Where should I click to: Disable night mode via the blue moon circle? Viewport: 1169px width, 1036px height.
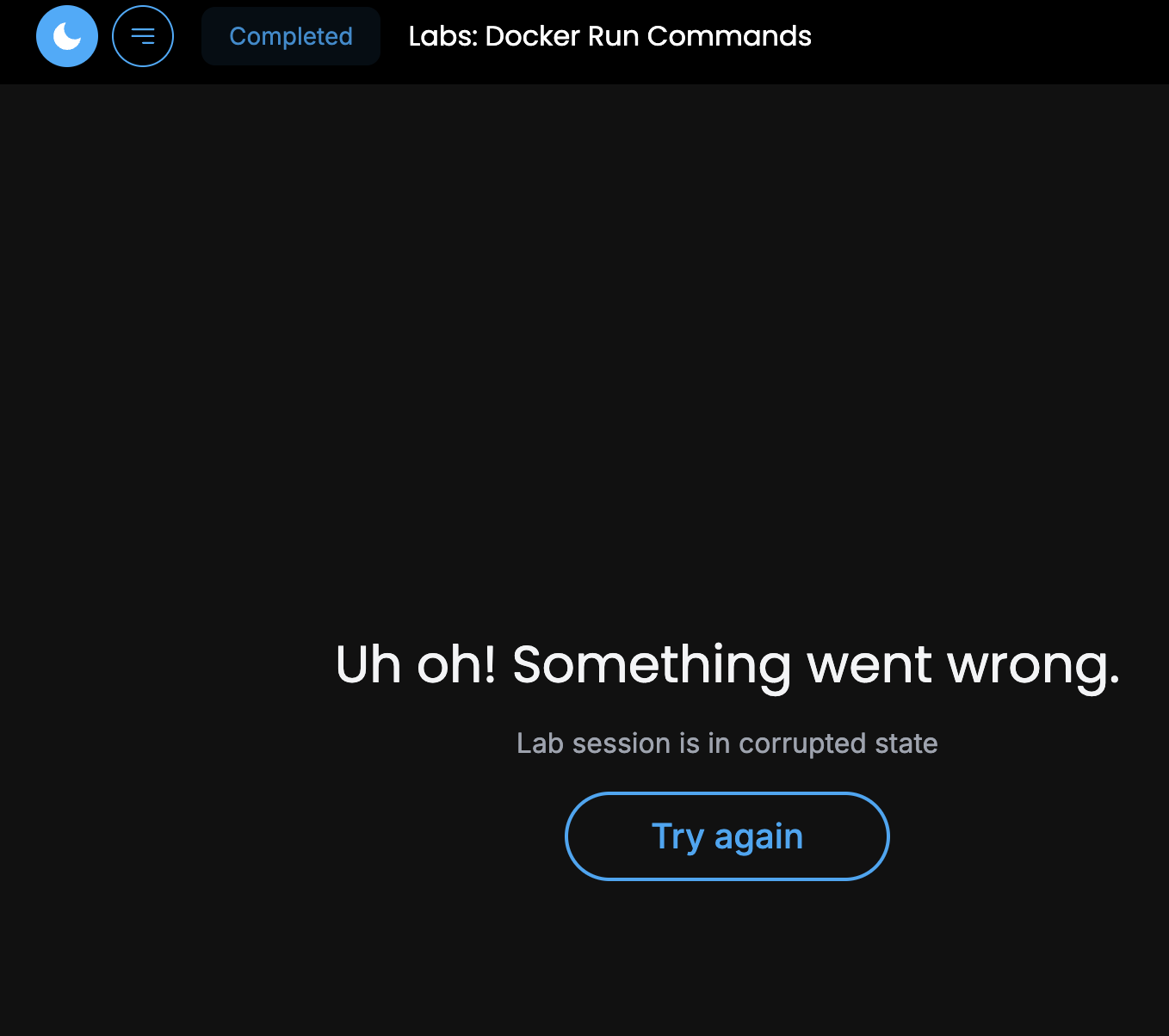pos(67,36)
